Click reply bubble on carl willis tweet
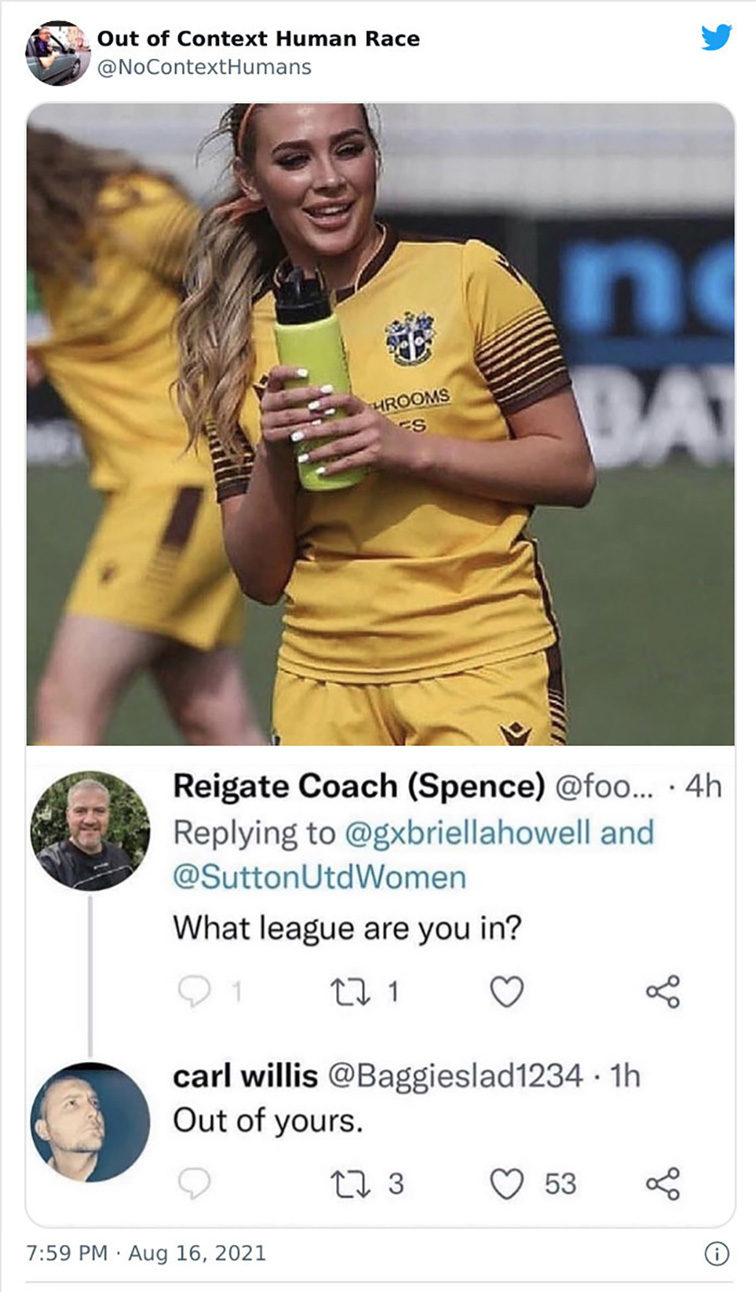756x1292 pixels. point(193,1183)
